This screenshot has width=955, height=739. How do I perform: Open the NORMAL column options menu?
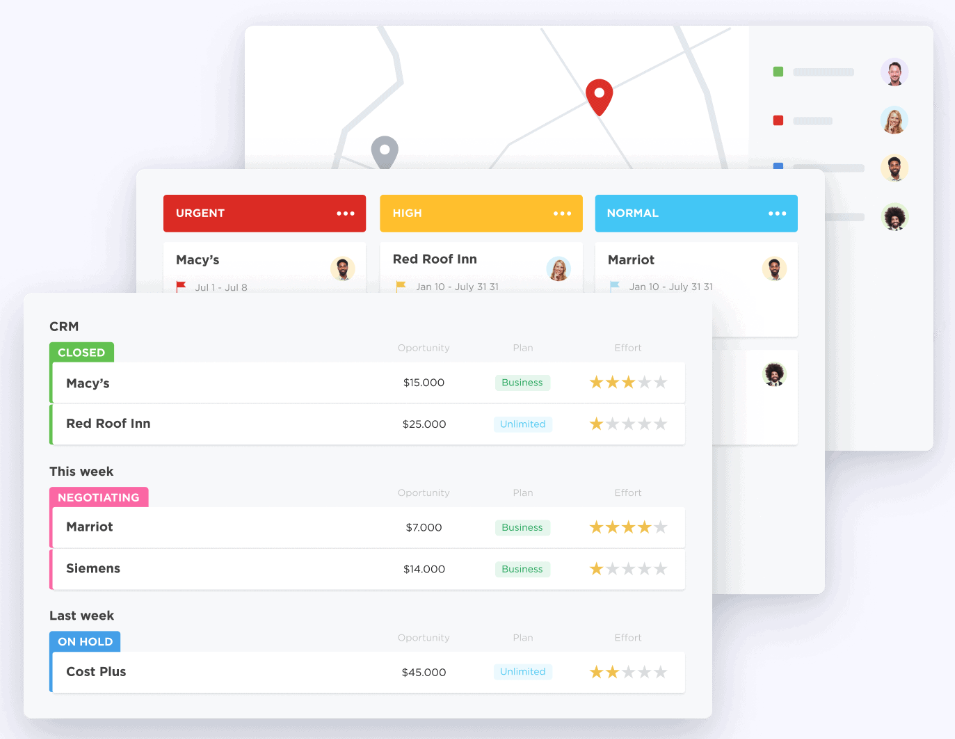pyautogui.click(x=778, y=213)
